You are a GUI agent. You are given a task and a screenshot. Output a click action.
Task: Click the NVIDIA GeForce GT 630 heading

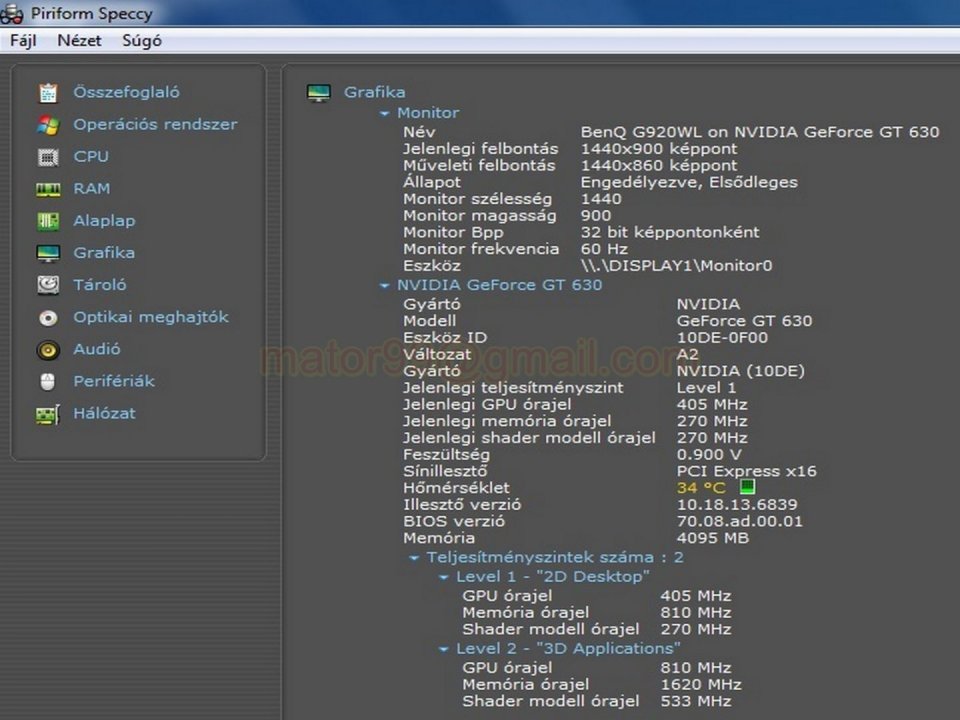tap(500, 285)
